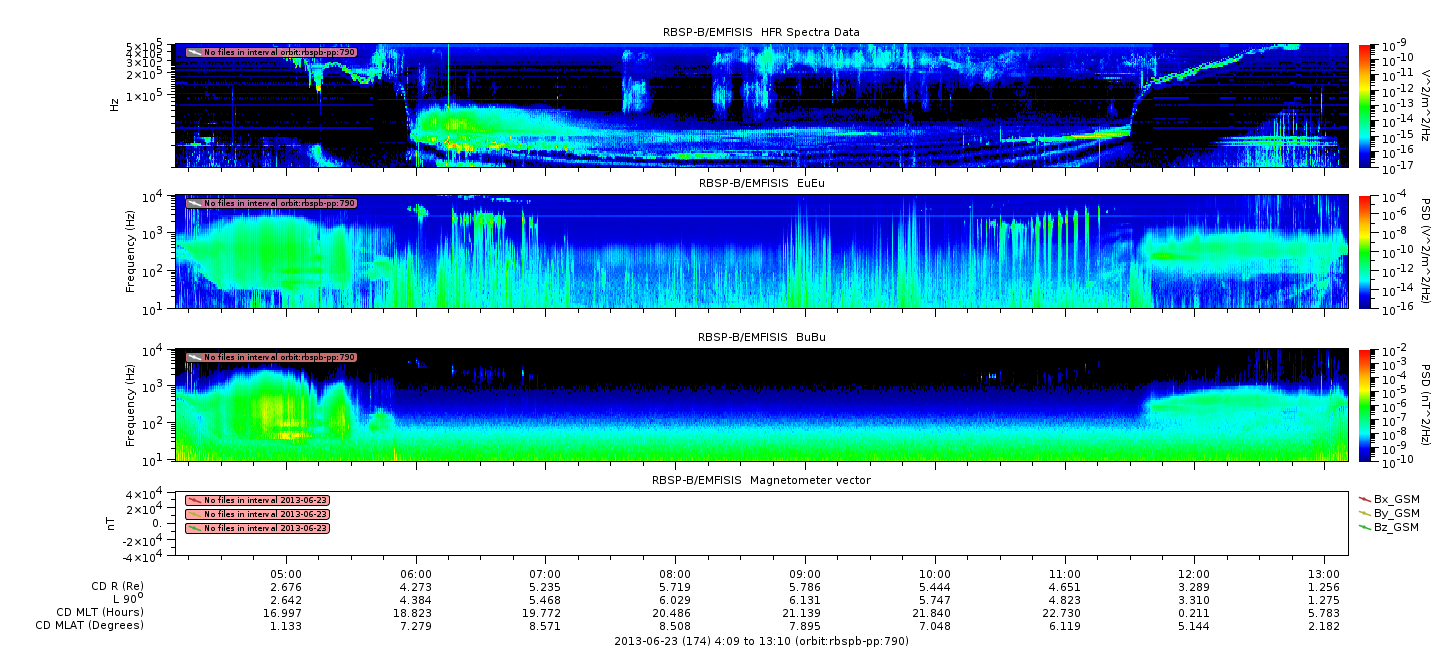Click the warning icon in the HFR Spectra panel
The image size is (1447, 658).
(194, 51)
